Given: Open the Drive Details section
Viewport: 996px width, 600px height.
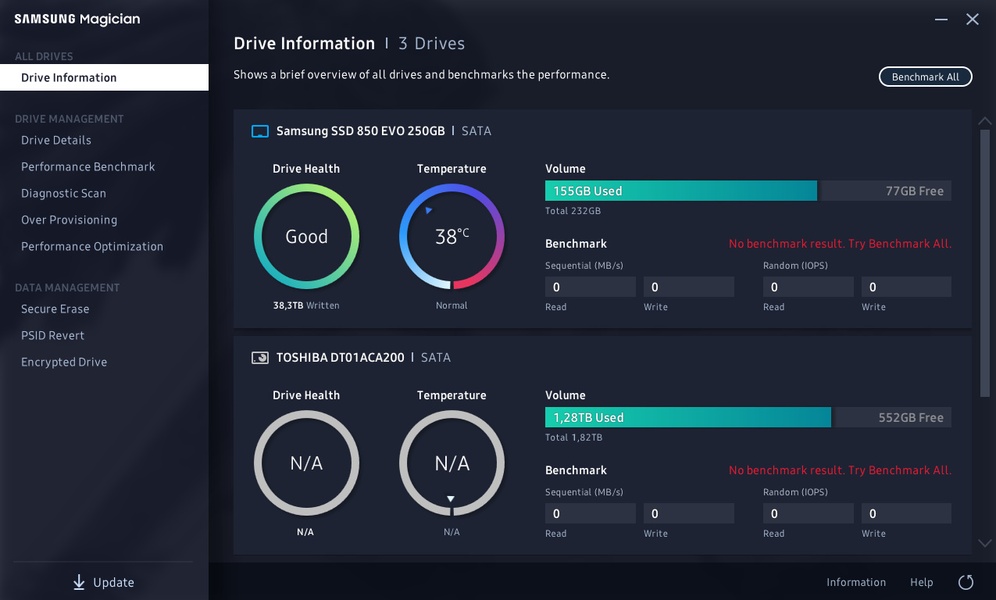Looking at the screenshot, I should coord(56,140).
